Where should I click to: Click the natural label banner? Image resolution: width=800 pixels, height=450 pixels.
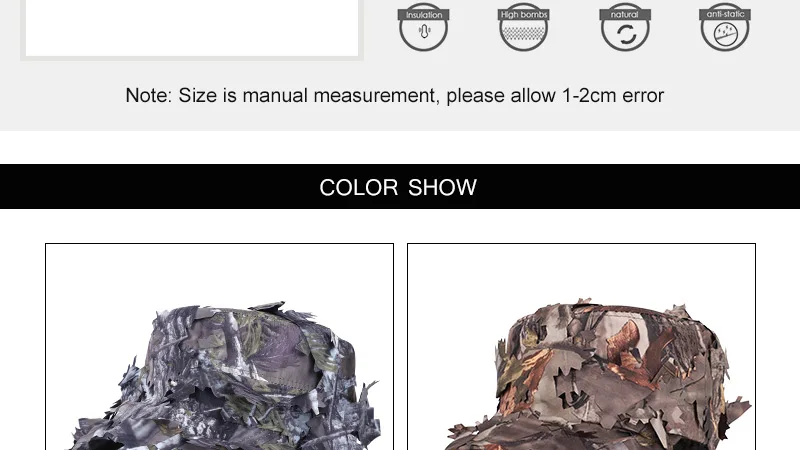coord(625,14)
